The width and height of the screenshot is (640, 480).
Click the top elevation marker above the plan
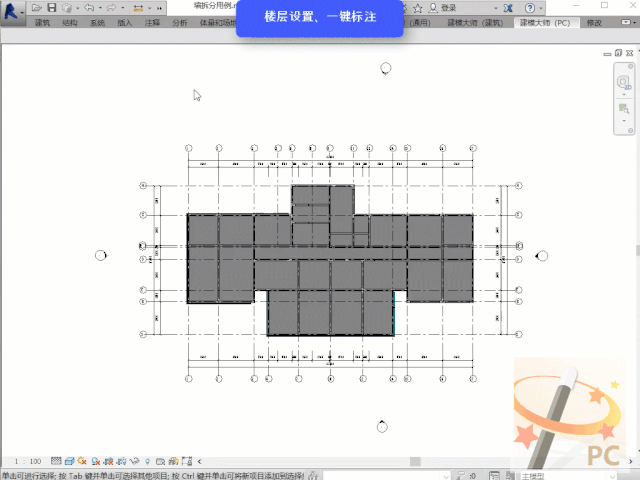386,68
